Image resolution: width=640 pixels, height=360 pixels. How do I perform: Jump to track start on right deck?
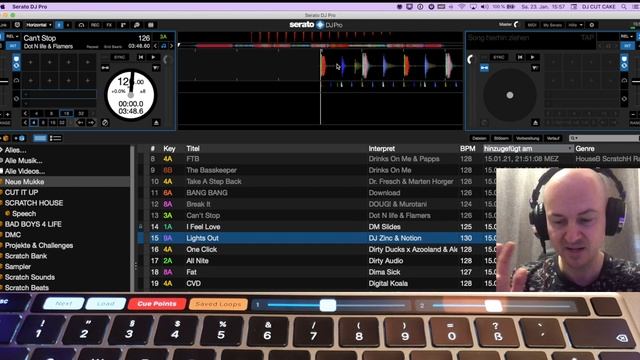point(520,57)
